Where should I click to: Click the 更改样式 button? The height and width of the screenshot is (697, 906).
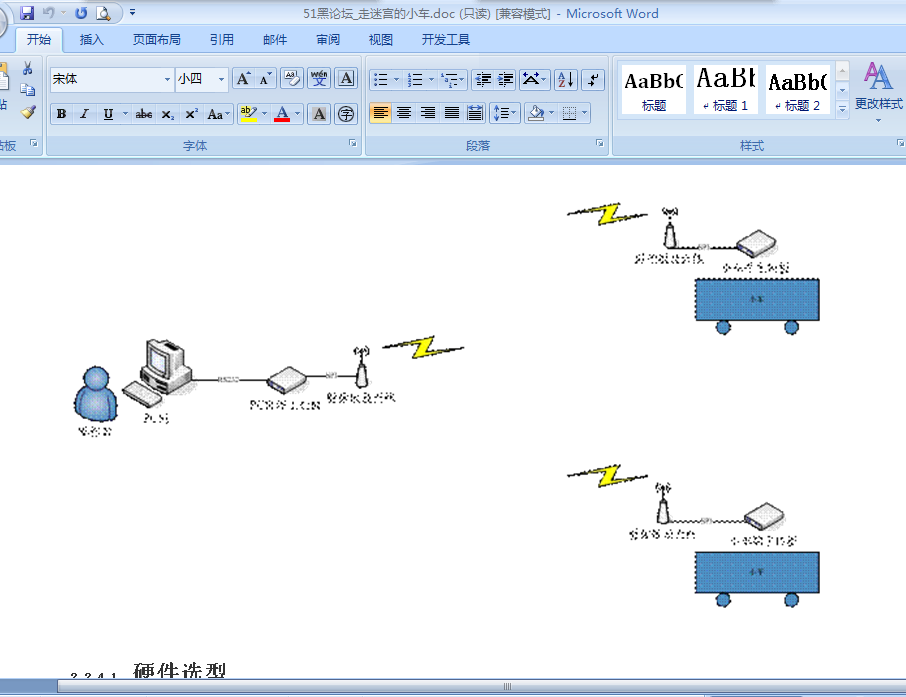pyautogui.click(x=878, y=90)
